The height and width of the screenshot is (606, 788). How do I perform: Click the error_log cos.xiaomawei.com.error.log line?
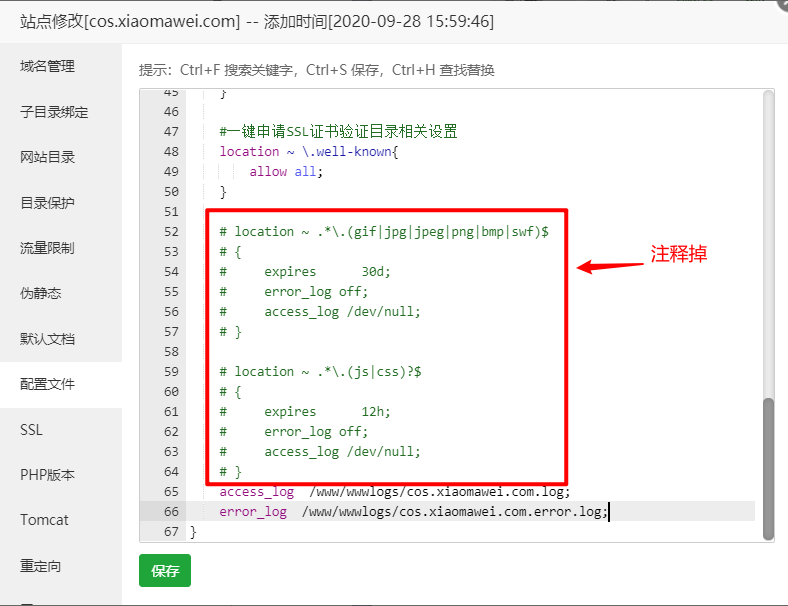tap(414, 512)
